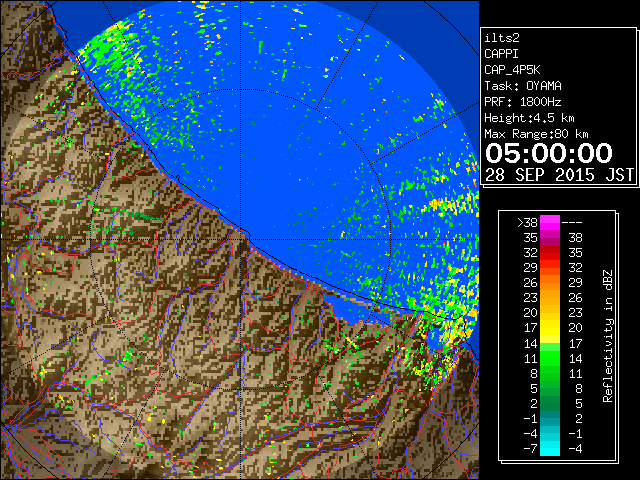Select the "Task: OYAMA" line
640x480 pixels.
[x=523, y=86]
